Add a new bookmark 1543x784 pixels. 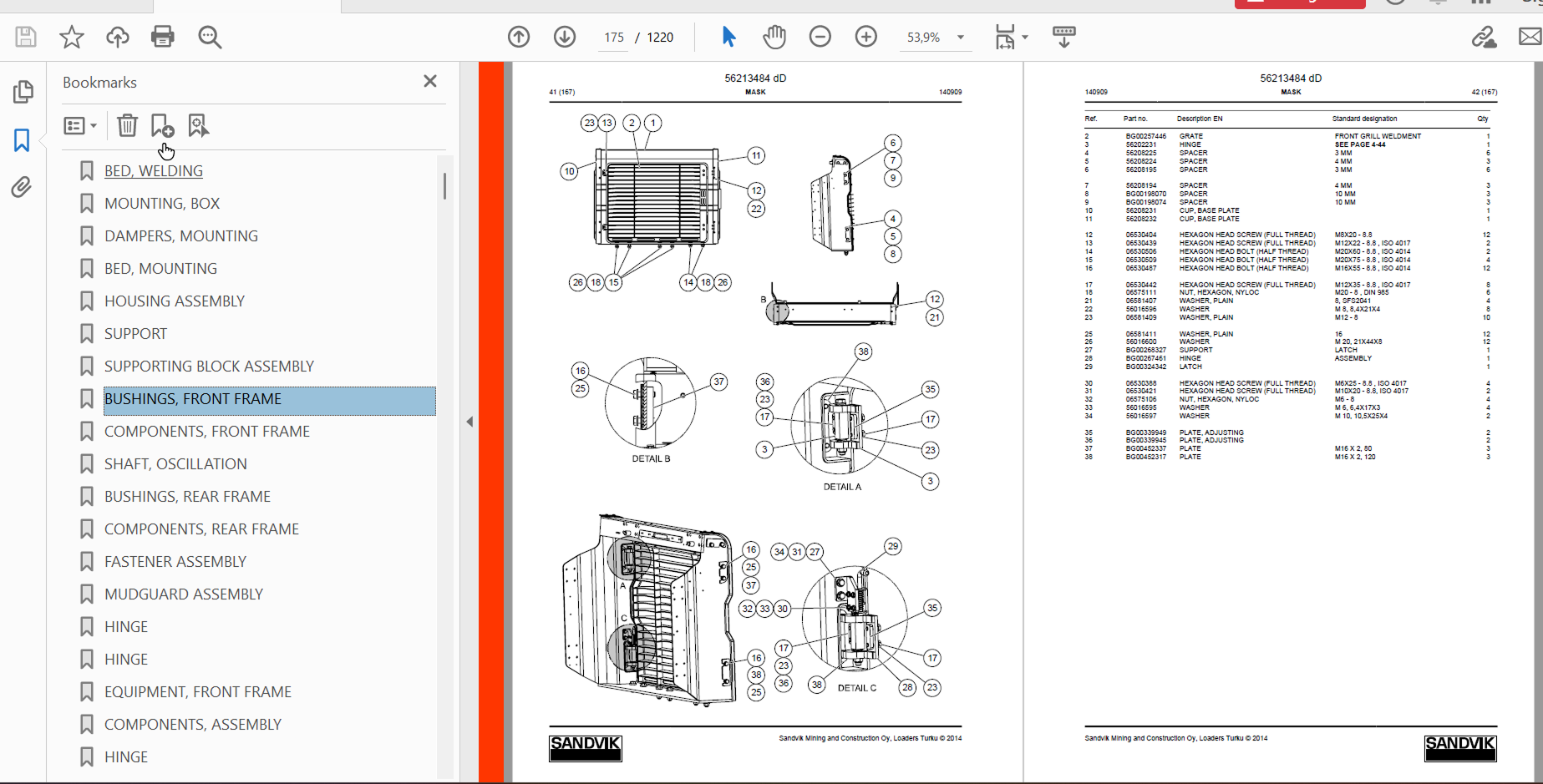[162, 126]
